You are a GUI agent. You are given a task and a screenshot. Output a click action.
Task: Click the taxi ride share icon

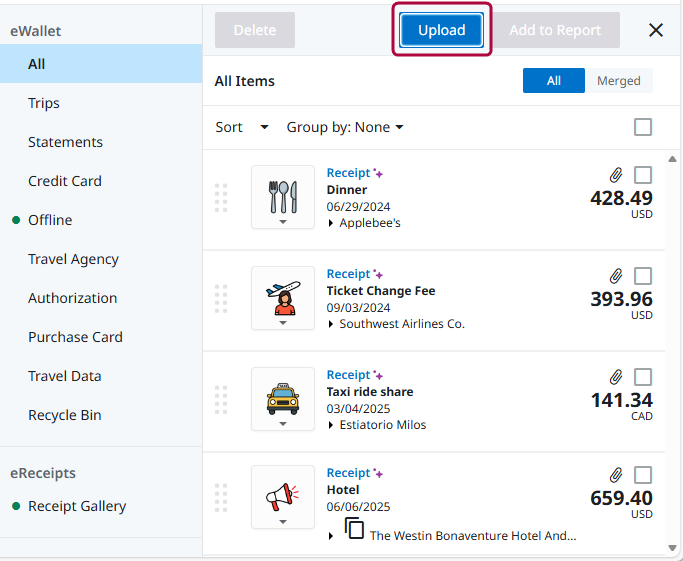tap(283, 394)
